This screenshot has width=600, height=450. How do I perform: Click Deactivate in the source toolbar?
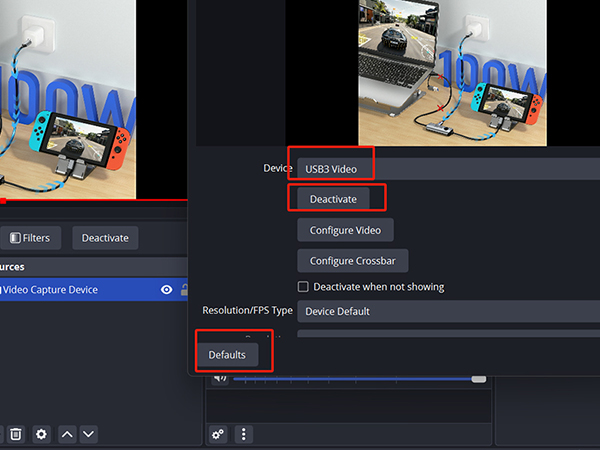click(x=105, y=238)
